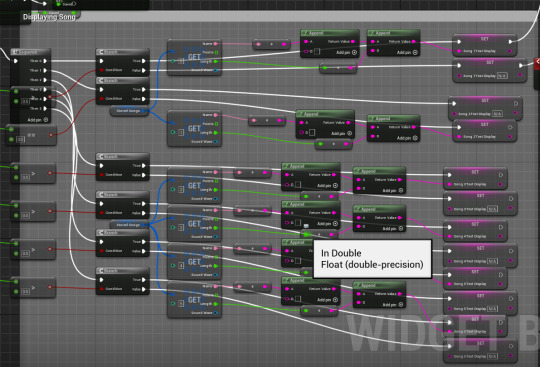Select the upper Stored Songs variable node
Image resolution: width=540 pixels, height=367 pixels.
point(129,111)
